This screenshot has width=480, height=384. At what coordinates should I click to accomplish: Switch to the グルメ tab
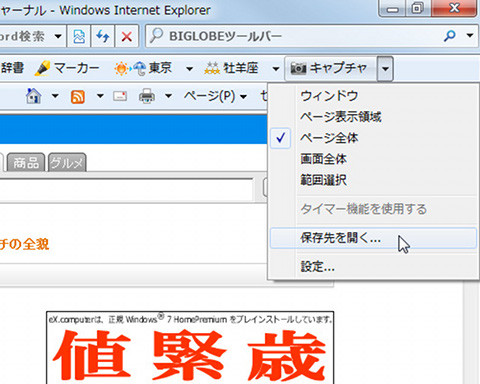(67, 163)
